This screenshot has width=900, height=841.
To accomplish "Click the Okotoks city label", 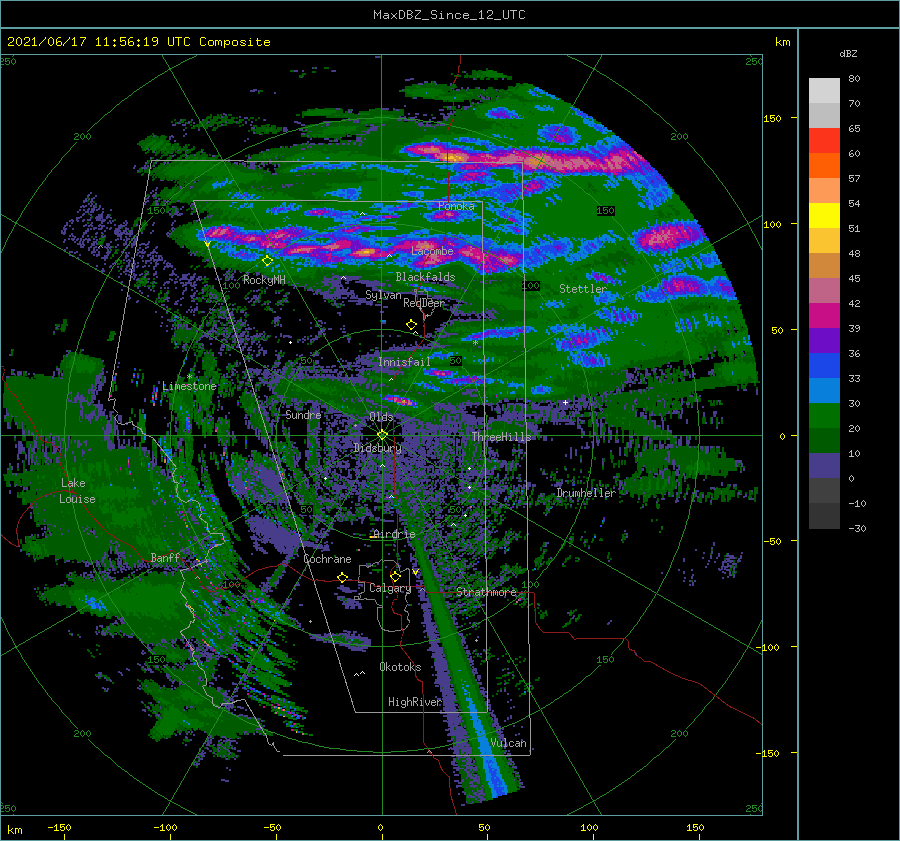I will [x=400, y=666].
